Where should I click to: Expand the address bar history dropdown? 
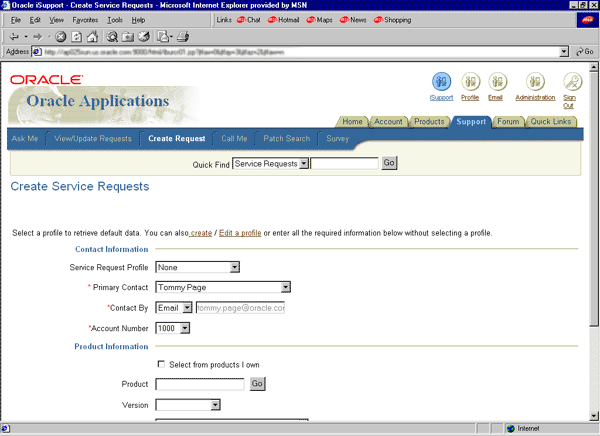[564, 52]
